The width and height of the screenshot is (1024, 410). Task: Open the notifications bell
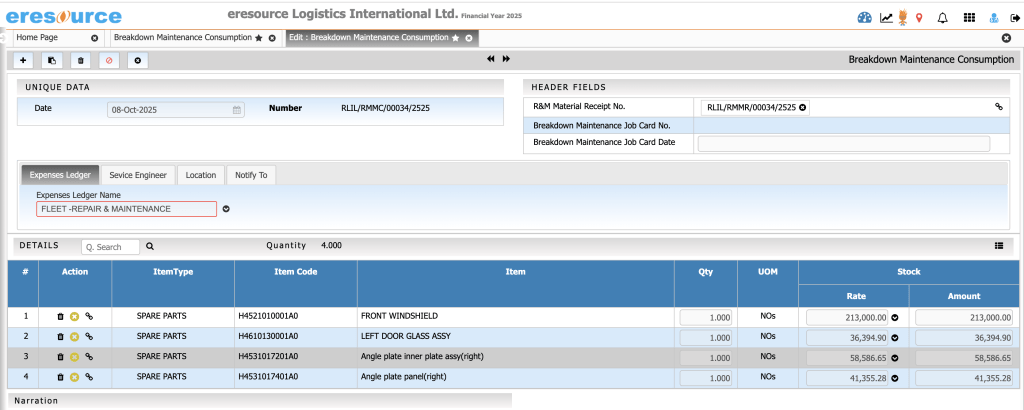[942, 17]
